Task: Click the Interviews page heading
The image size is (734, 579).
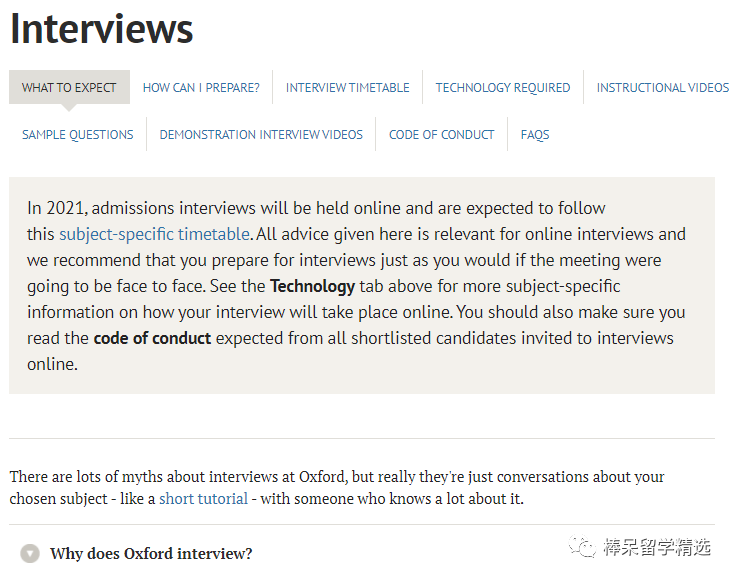Action: [102, 29]
